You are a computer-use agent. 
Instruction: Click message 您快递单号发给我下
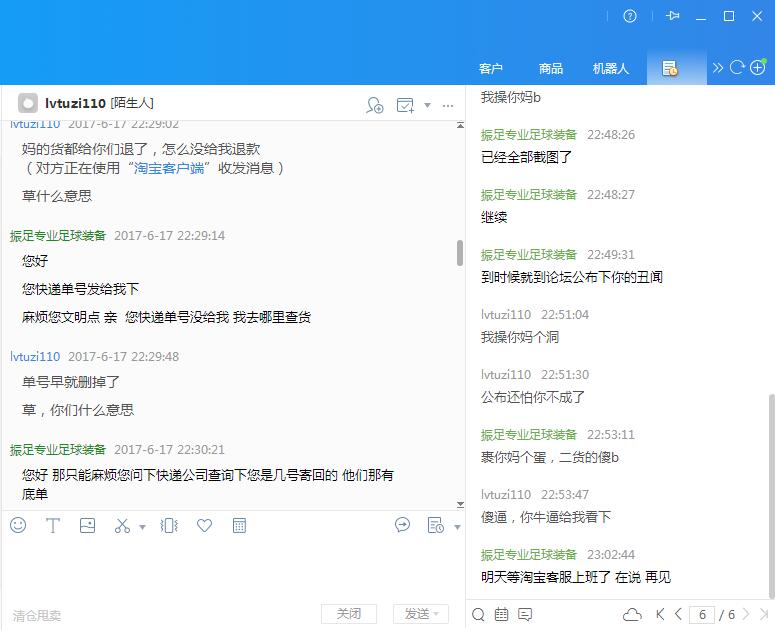pos(80,289)
